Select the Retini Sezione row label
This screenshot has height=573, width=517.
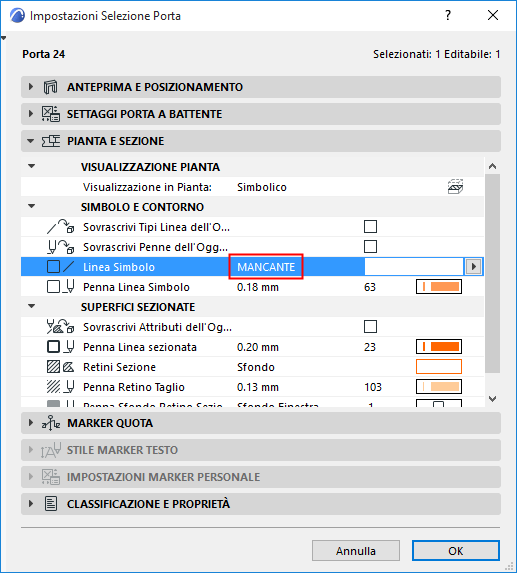pyautogui.click(x=119, y=367)
